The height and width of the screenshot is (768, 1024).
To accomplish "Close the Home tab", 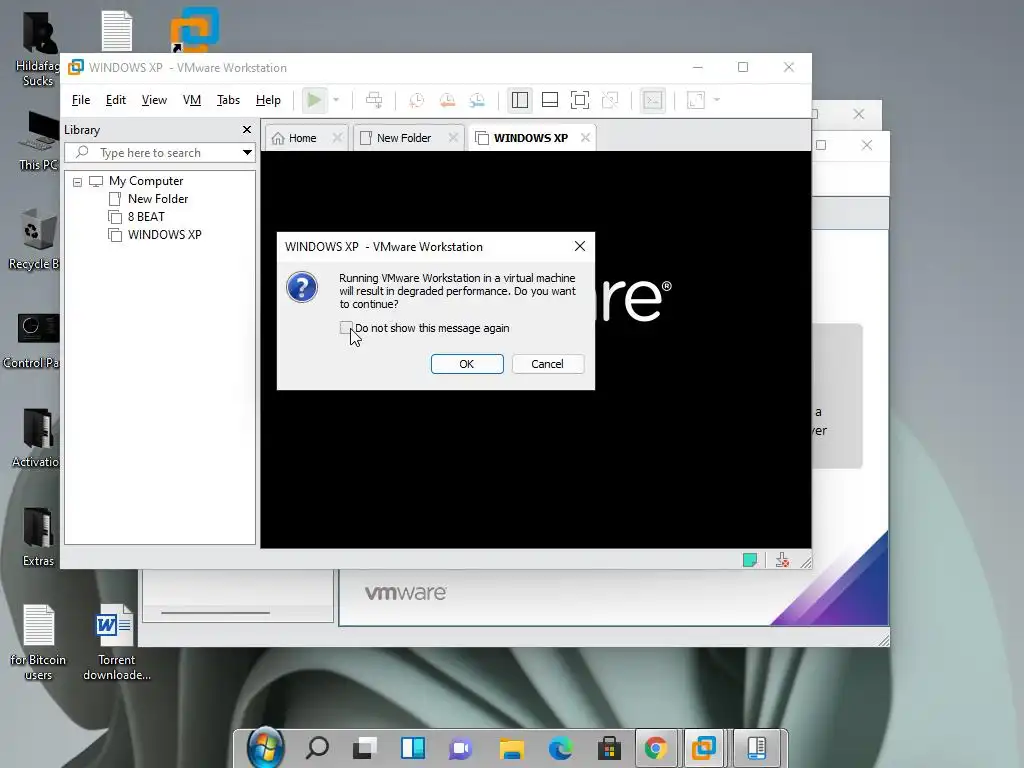I will pyautogui.click(x=337, y=138).
